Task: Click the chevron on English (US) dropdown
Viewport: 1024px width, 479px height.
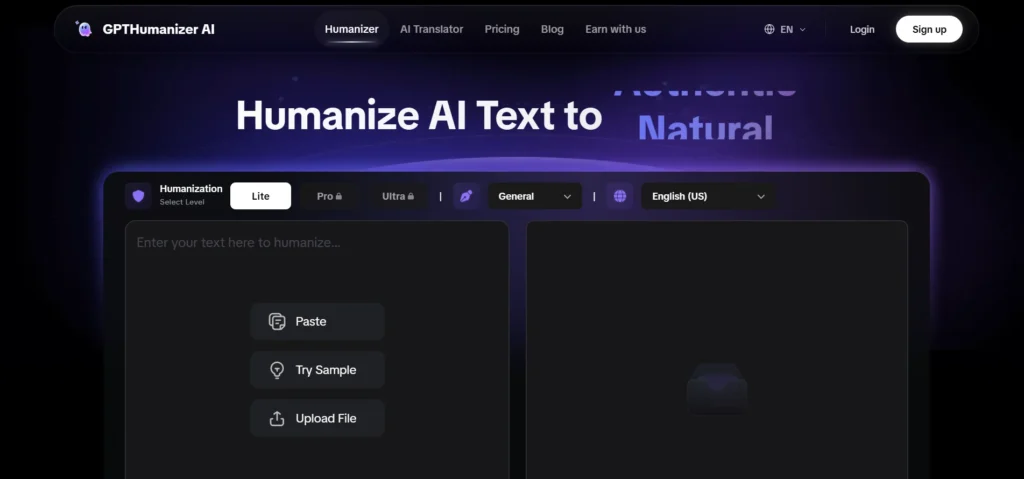Action: coord(761,197)
